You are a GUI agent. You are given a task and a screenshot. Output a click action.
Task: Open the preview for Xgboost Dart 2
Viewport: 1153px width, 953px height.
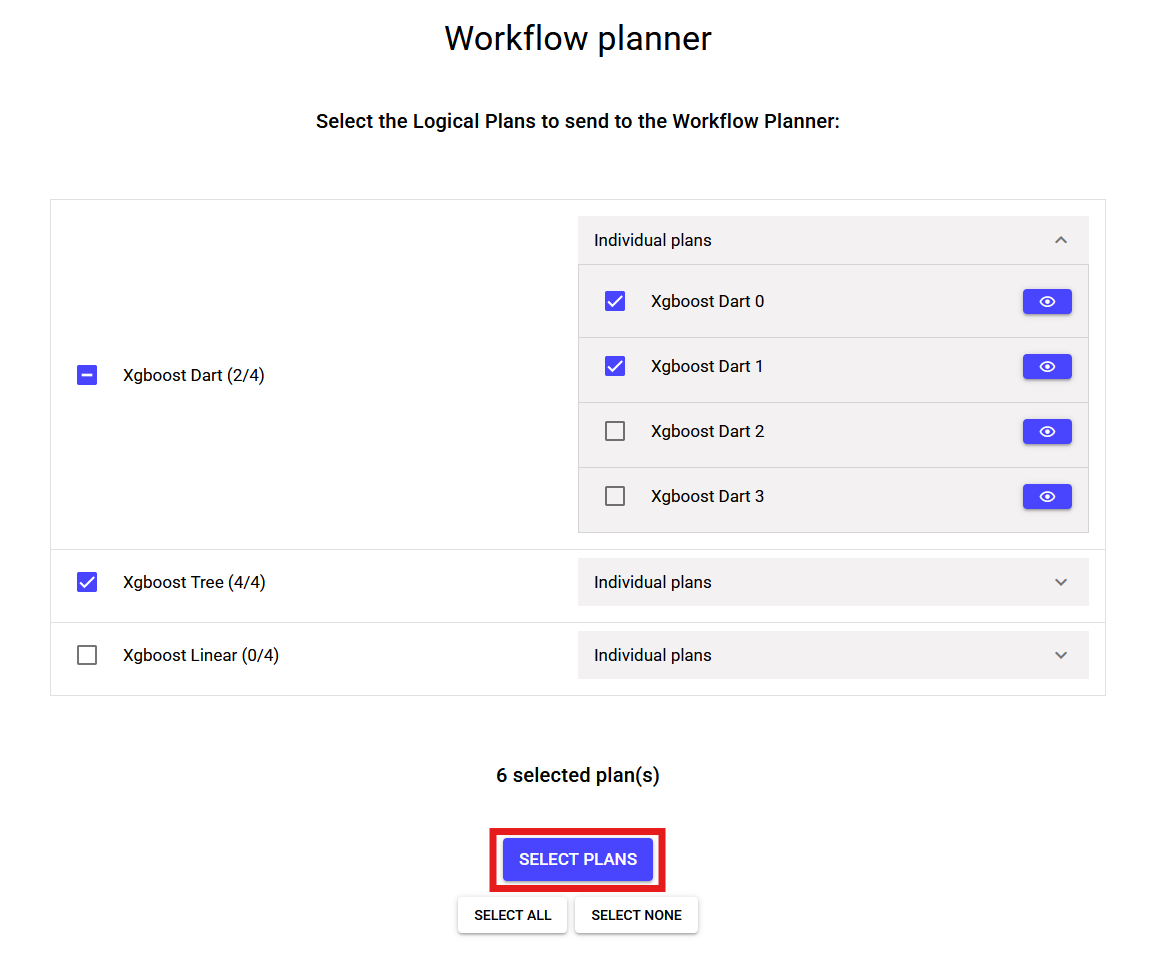coord(1046,431)
